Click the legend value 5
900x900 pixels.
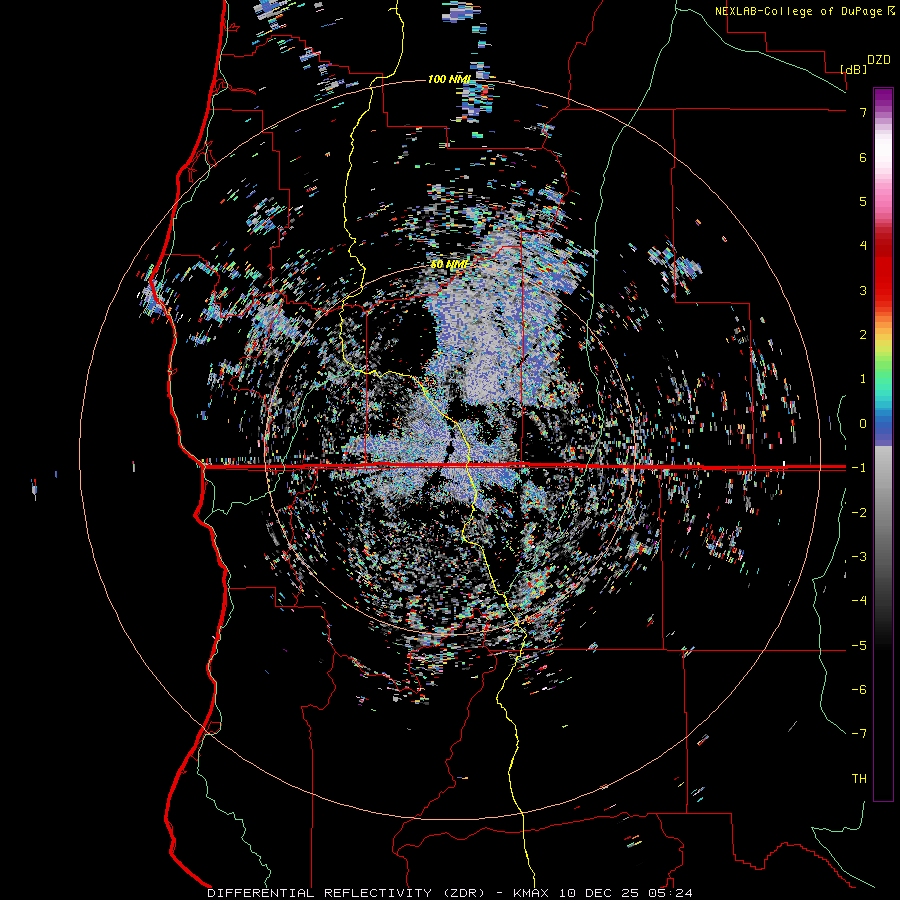coord(863,201)
